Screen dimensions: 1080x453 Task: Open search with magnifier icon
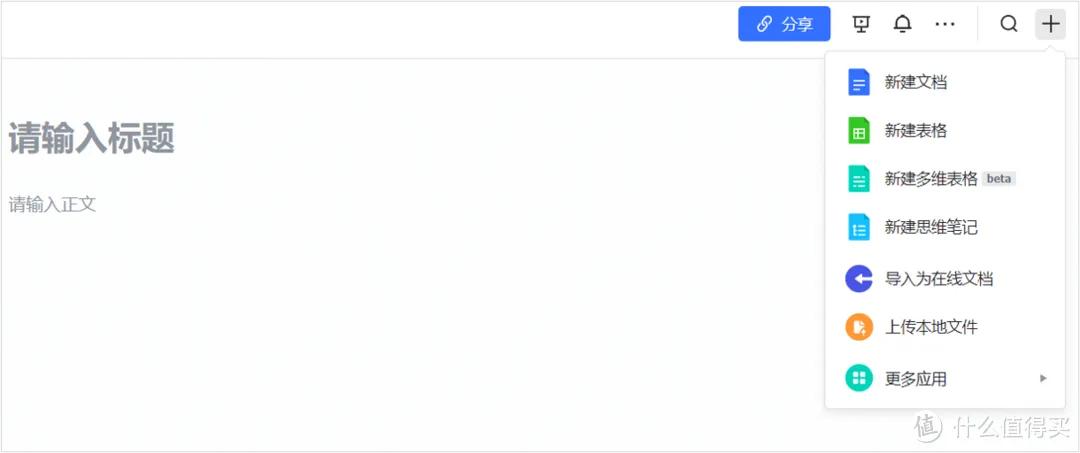coord(1008,24)
